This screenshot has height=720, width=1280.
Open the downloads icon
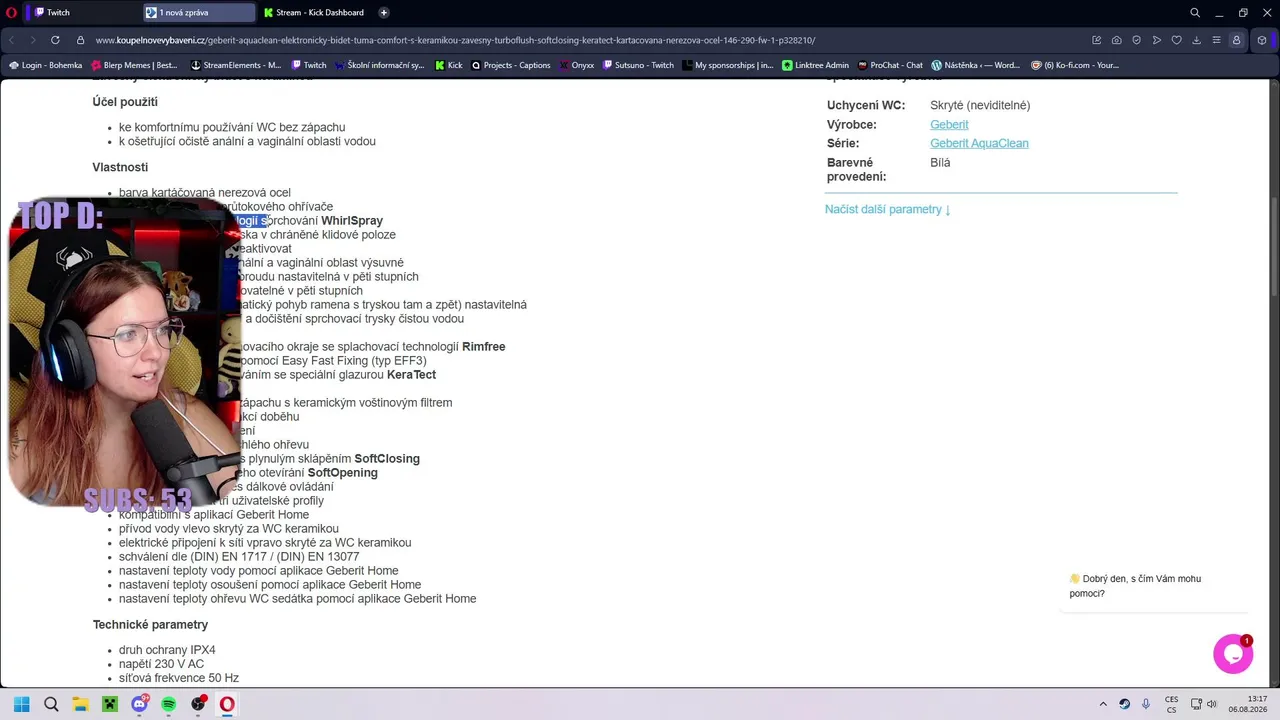tap(1197, 40)
